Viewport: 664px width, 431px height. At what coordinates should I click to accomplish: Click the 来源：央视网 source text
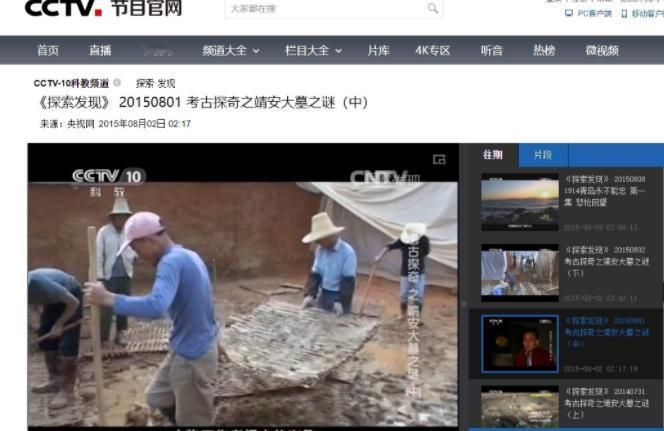[67, 124]
